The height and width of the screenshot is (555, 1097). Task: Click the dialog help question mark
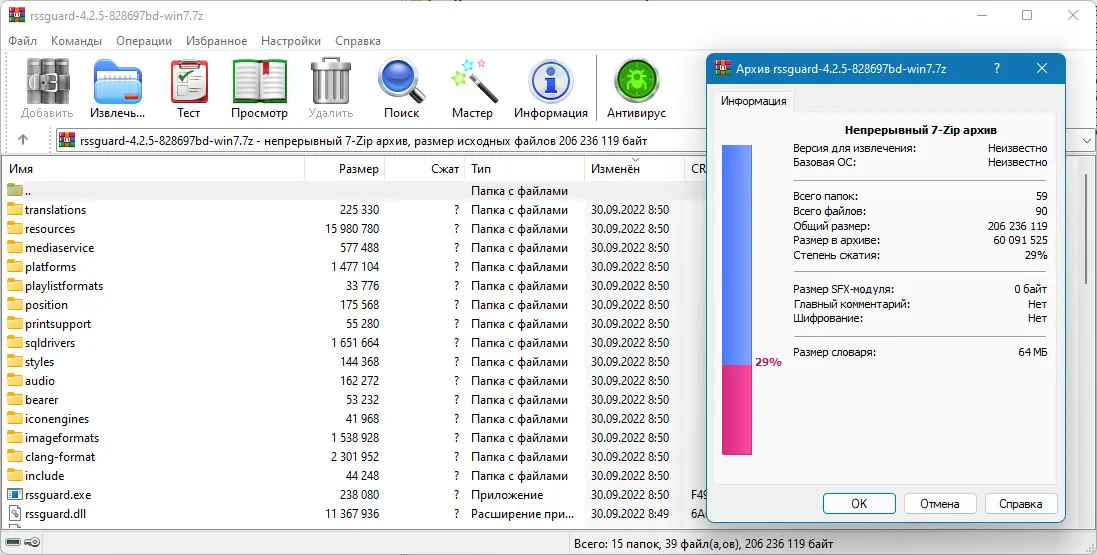997,69
